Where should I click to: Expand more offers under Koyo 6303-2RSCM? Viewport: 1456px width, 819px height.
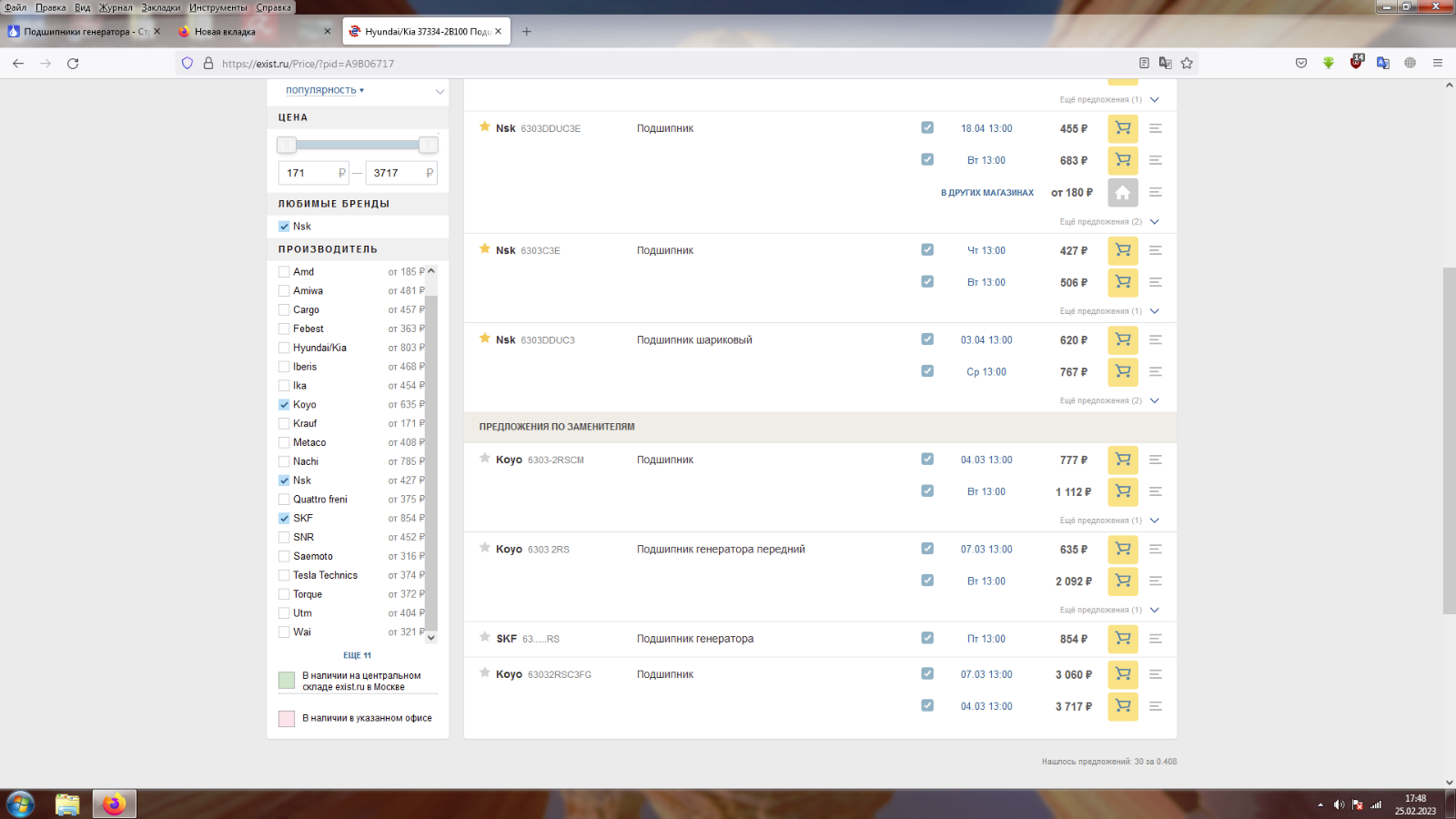pos(1109,521)
